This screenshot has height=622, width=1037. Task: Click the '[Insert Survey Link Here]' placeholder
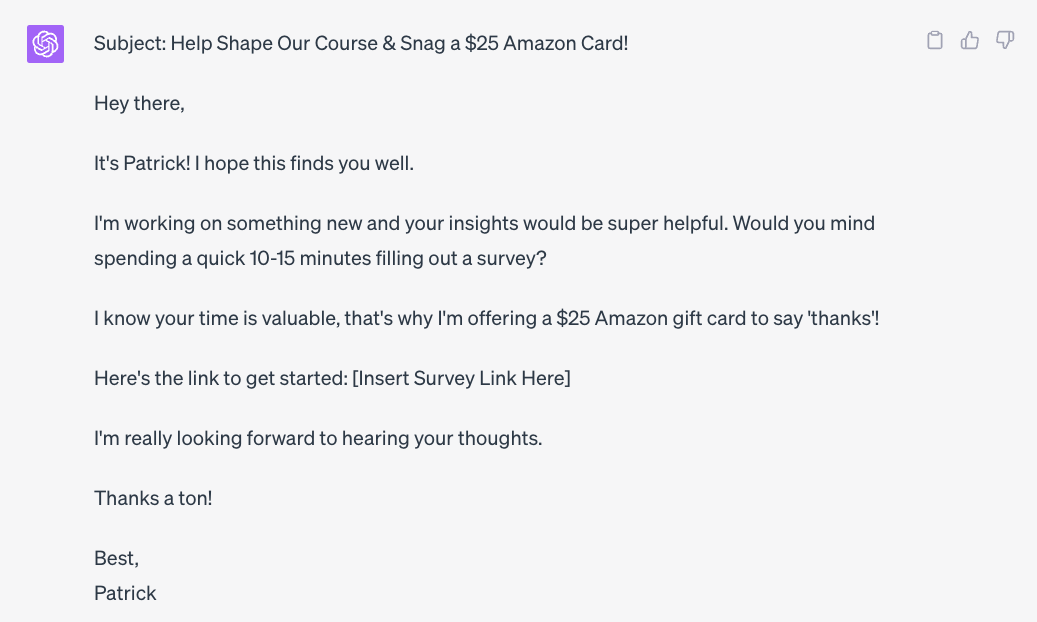462,378
